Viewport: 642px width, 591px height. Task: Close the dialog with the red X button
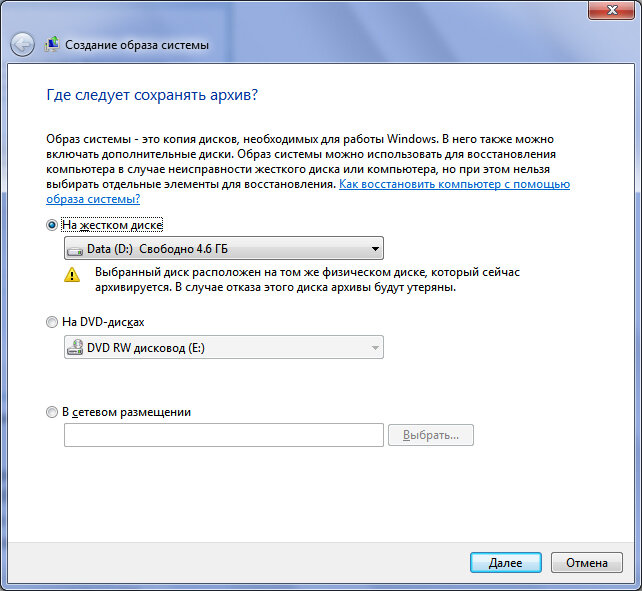[x=616, y=10]
